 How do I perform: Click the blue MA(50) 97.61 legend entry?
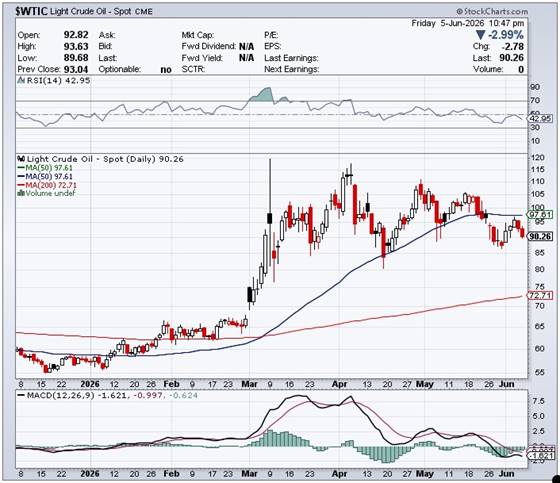pos(45,176)
